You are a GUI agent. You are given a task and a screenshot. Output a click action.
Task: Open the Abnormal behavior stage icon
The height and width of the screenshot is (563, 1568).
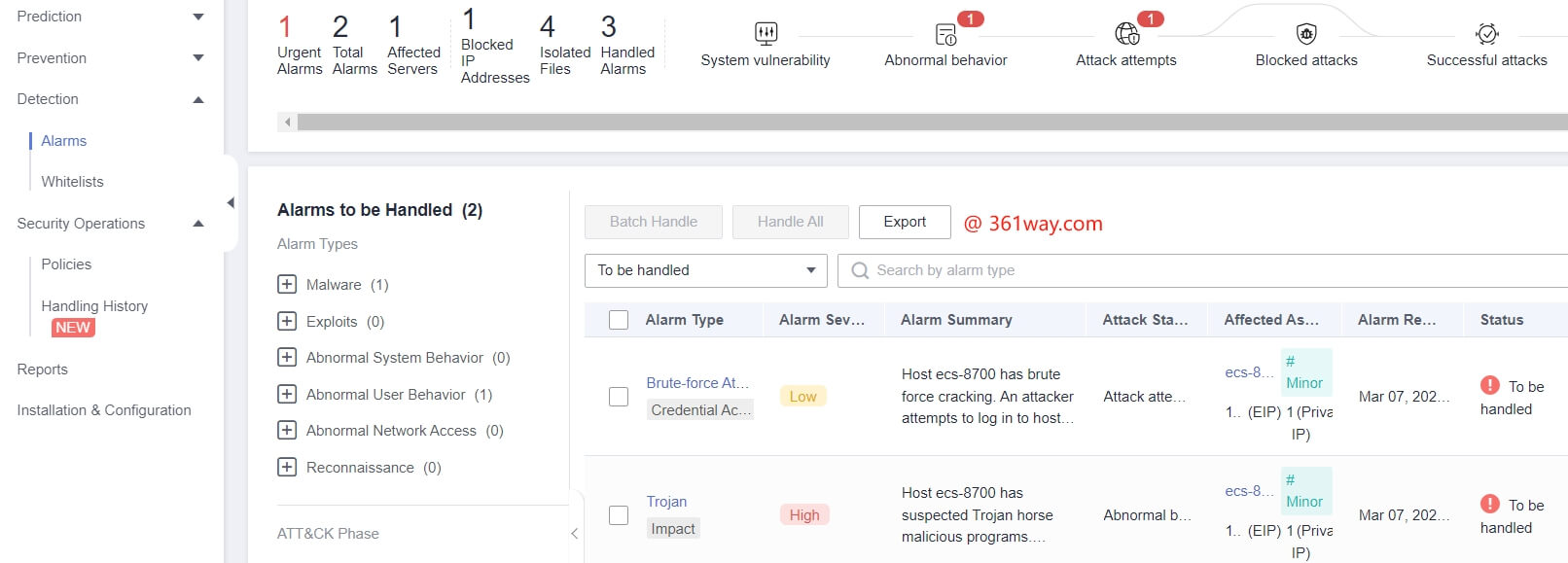[x=945, y=35]
